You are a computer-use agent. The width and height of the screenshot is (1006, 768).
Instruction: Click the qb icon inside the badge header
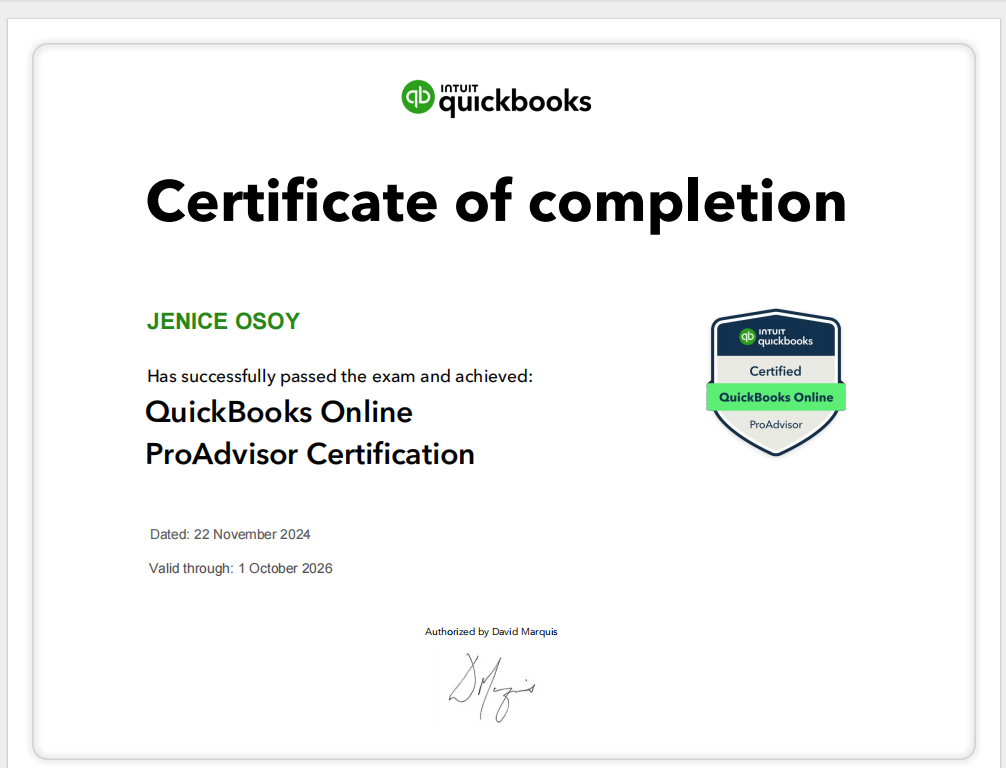[745, 338]
